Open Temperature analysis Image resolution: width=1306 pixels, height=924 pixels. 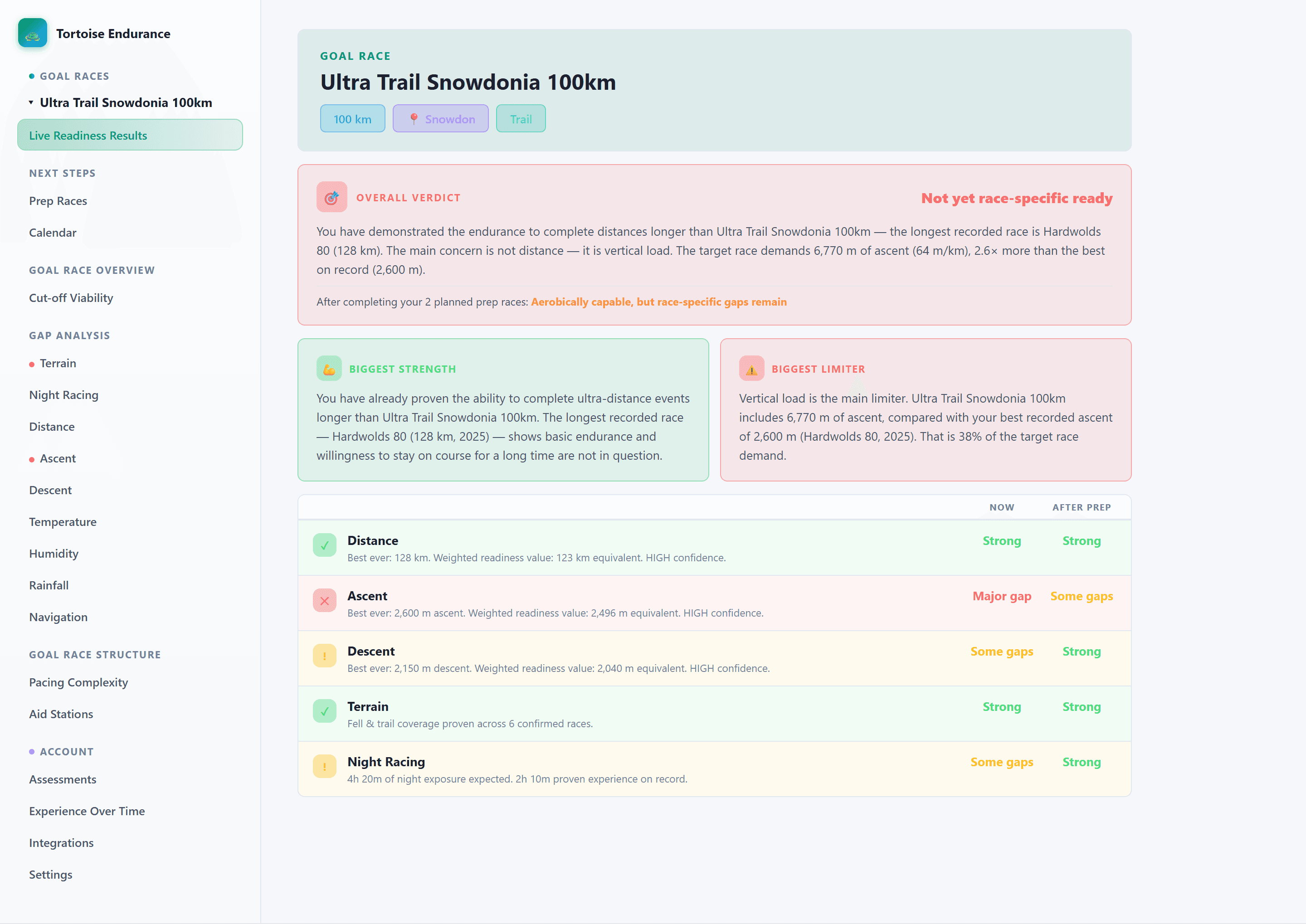click(x=63, y=522)
